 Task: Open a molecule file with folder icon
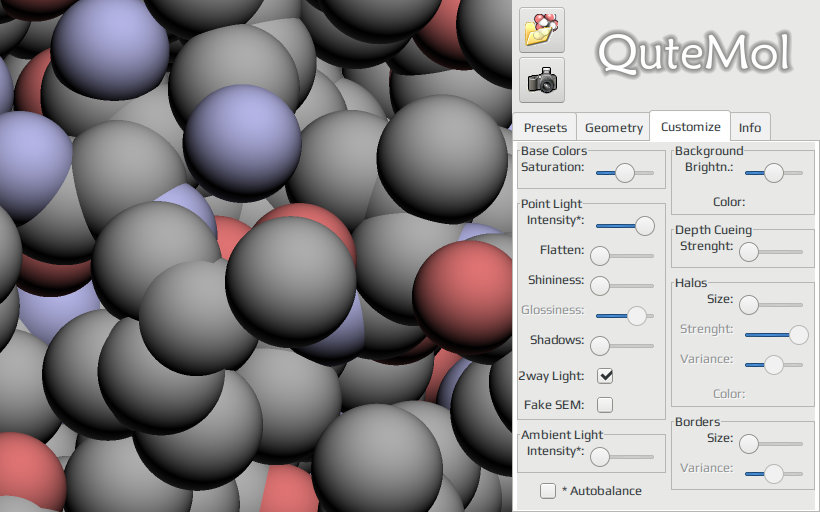click(542, 30)
